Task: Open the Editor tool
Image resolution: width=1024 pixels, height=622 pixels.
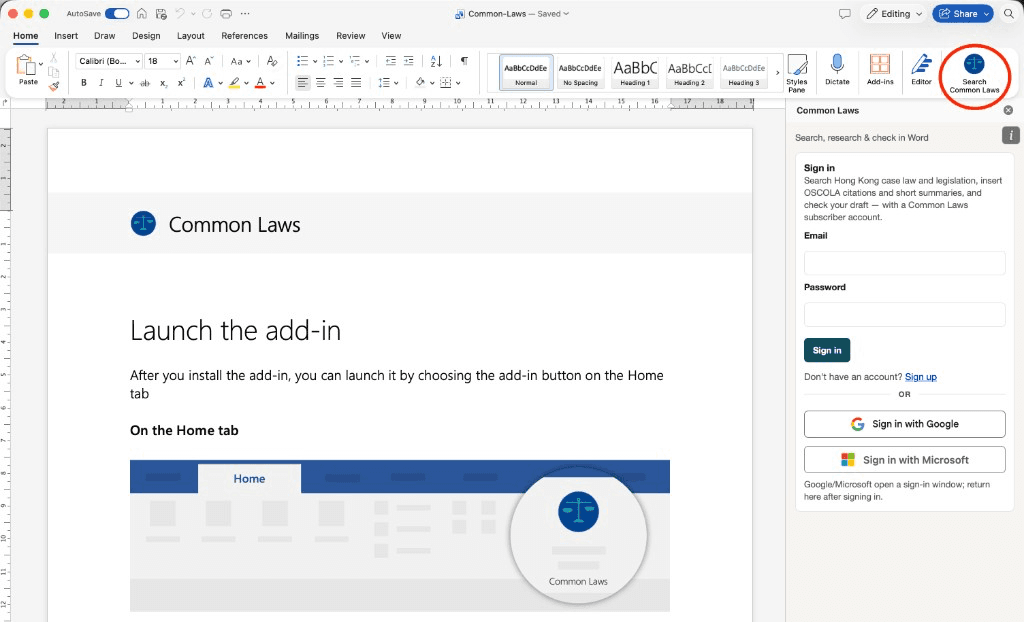Action: click(921, 70)
